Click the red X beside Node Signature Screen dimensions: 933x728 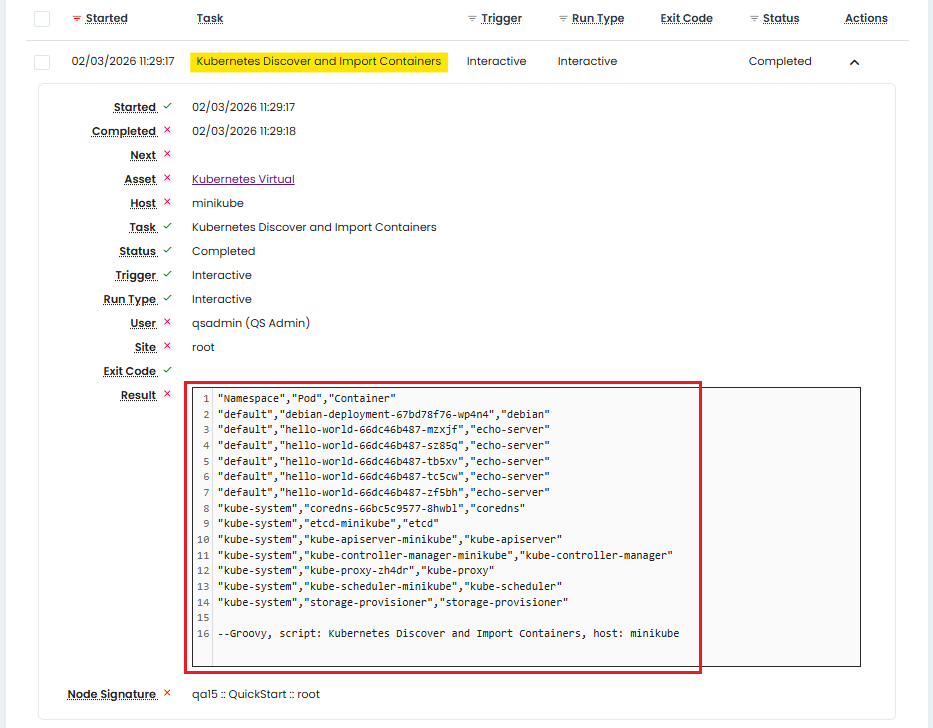(167, 693)
